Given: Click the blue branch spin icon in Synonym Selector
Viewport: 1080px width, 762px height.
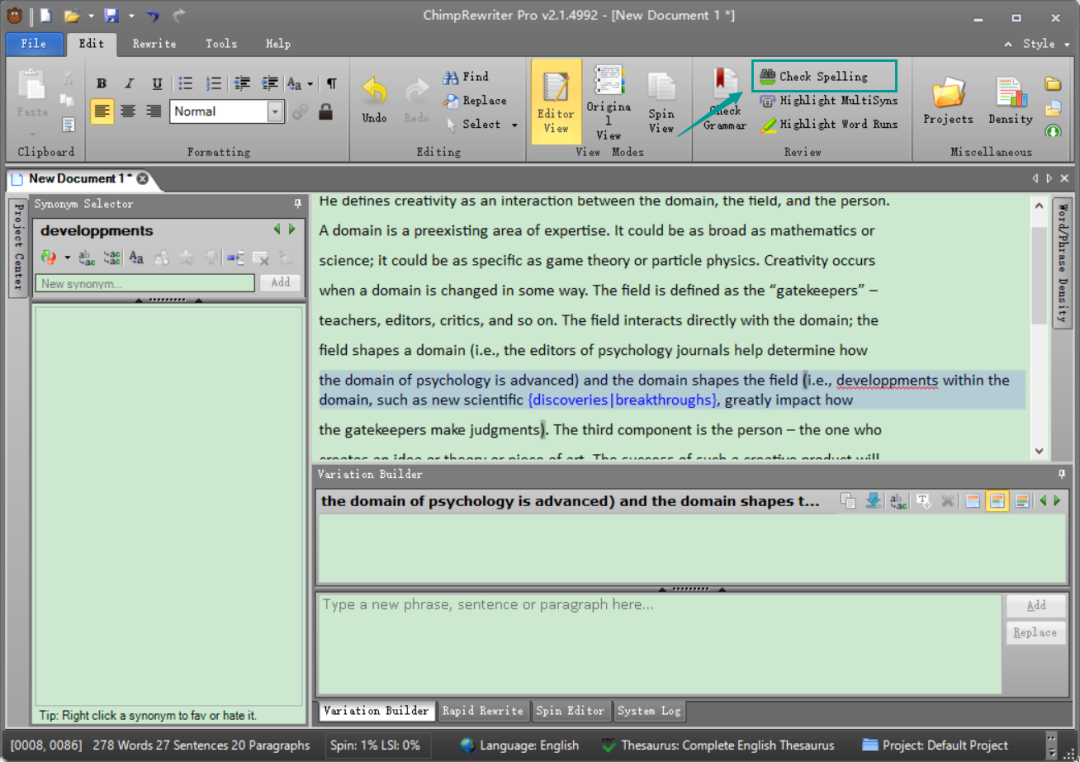Looking at the screenshot, I should (236, 258).
